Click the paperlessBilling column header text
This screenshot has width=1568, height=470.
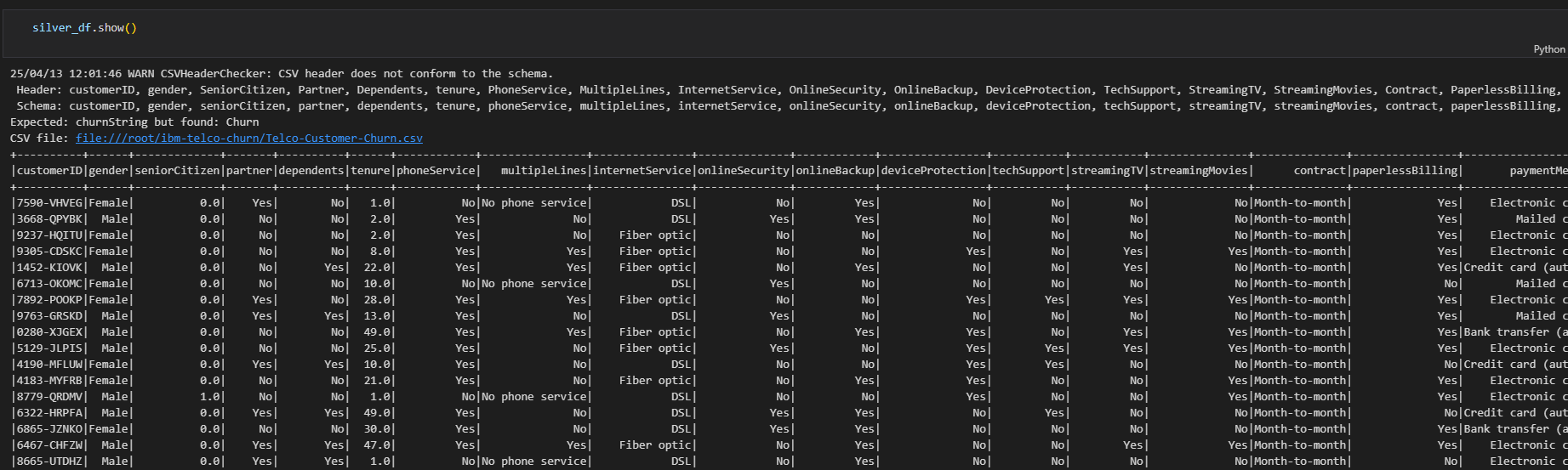coord(1405,171)
